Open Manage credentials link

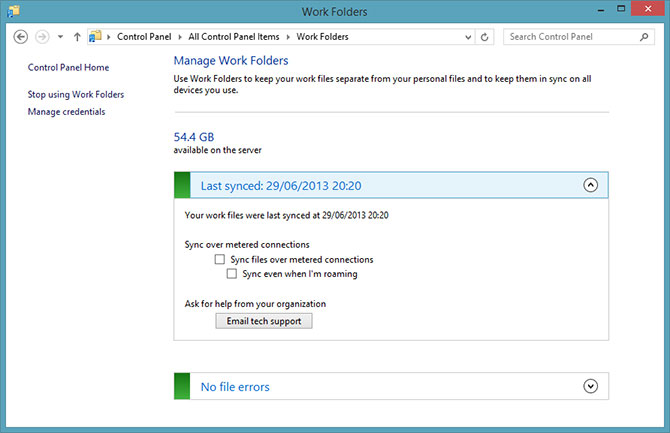[x=66, y=112]
